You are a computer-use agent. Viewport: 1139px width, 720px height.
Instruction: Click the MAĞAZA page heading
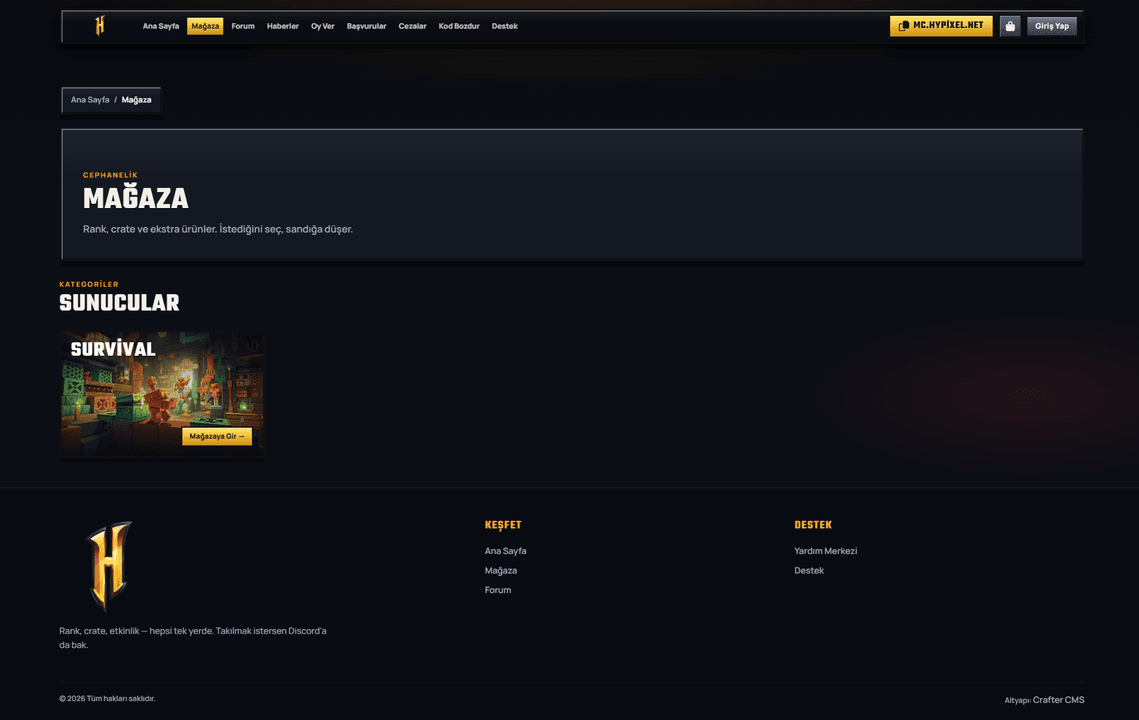[136, 198]
